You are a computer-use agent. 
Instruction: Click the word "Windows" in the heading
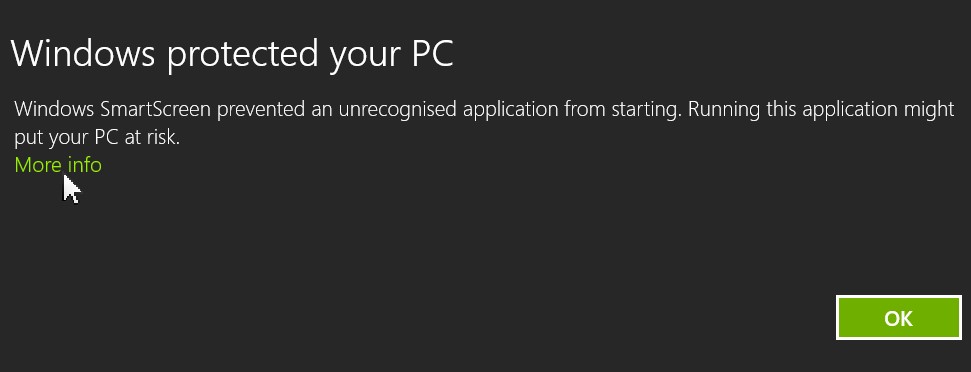(x=83, y=53)
